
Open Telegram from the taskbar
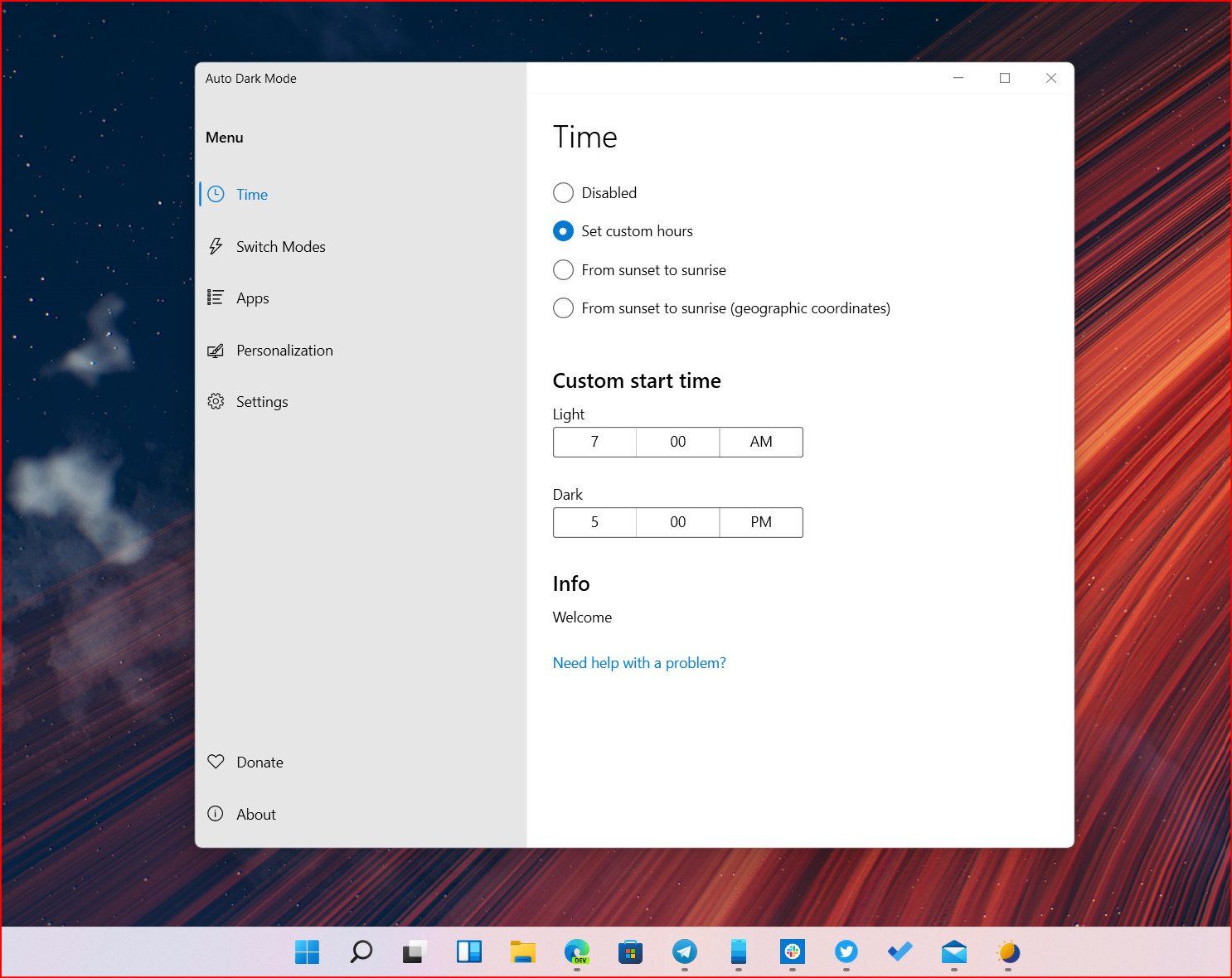pos(685,951)
